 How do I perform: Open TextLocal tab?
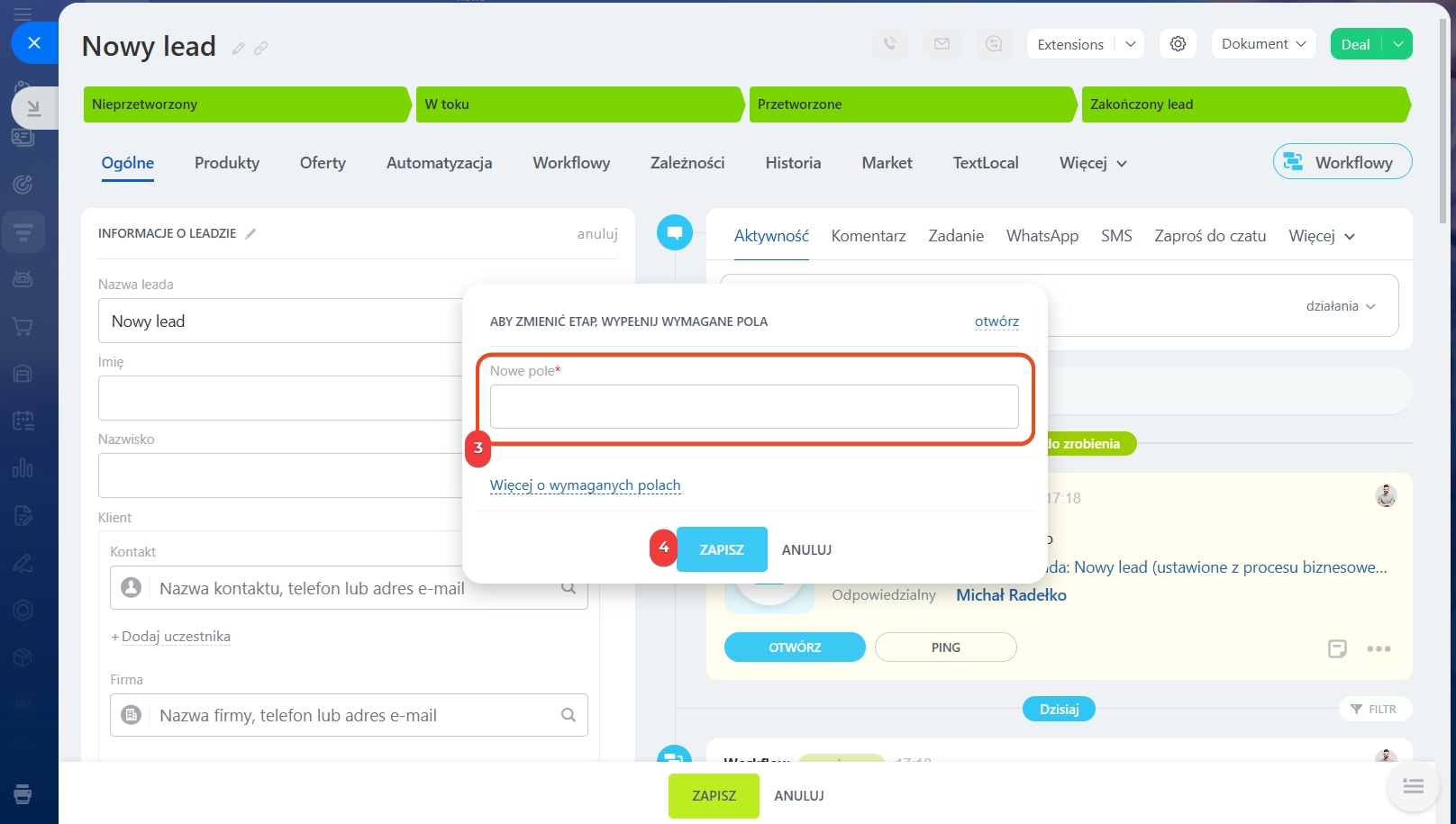pyautogui.click(x=986, y=163)
